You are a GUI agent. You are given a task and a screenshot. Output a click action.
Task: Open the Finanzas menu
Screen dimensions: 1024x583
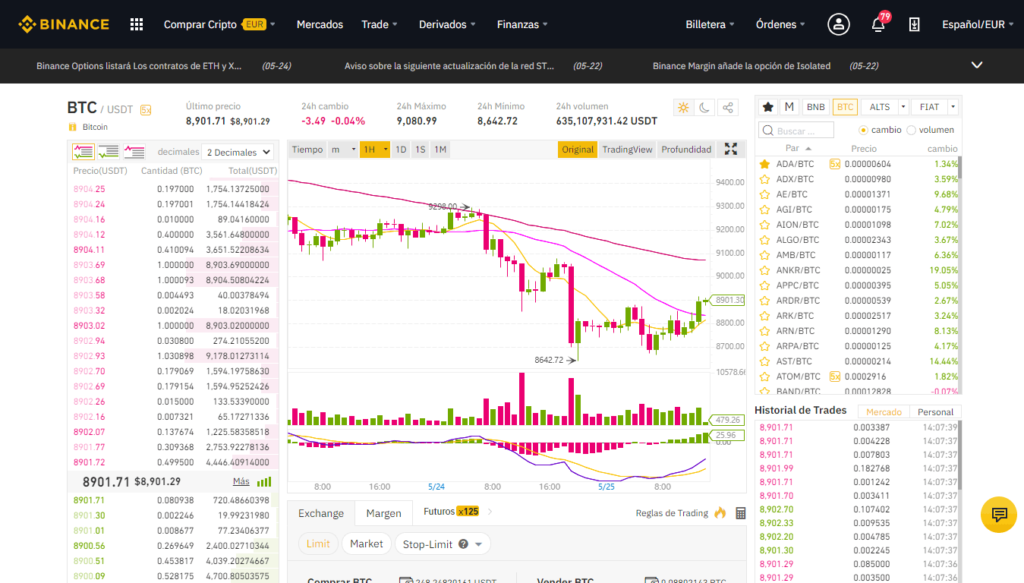click(x=522, y=24)
